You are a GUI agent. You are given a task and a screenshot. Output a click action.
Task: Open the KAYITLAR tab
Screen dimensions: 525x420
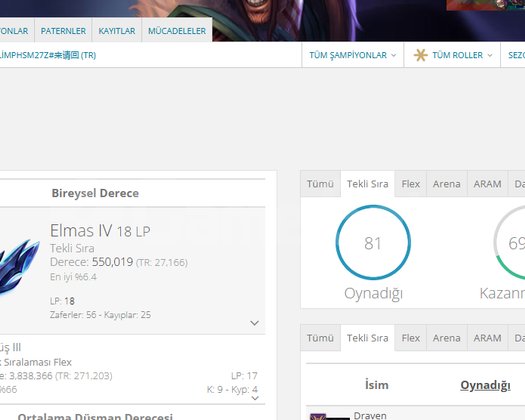click(x=117, y=30)
